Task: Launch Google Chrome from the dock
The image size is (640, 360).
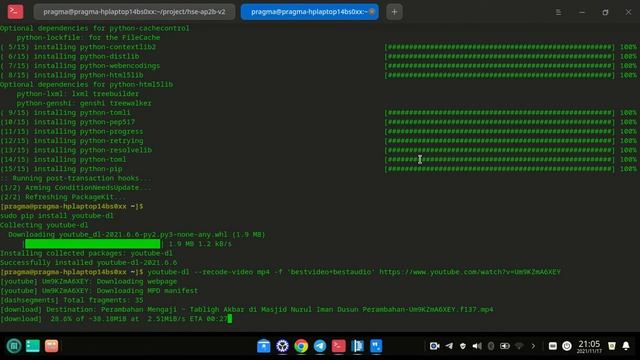Action: point(301,346)
